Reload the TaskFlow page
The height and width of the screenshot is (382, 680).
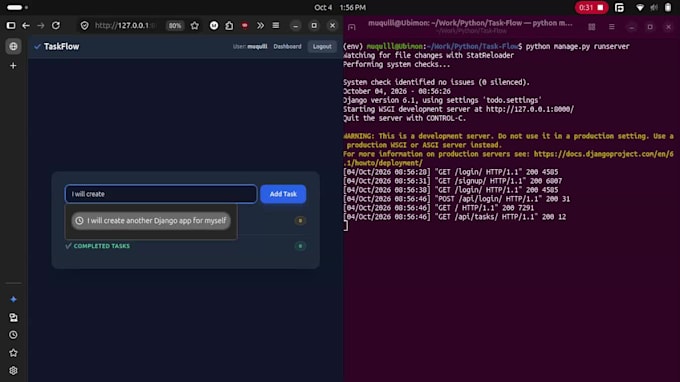[56, 26]
